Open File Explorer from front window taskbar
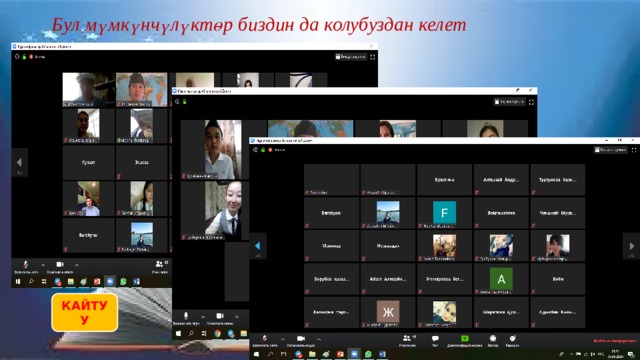640x360 pixels. [312, 354]
